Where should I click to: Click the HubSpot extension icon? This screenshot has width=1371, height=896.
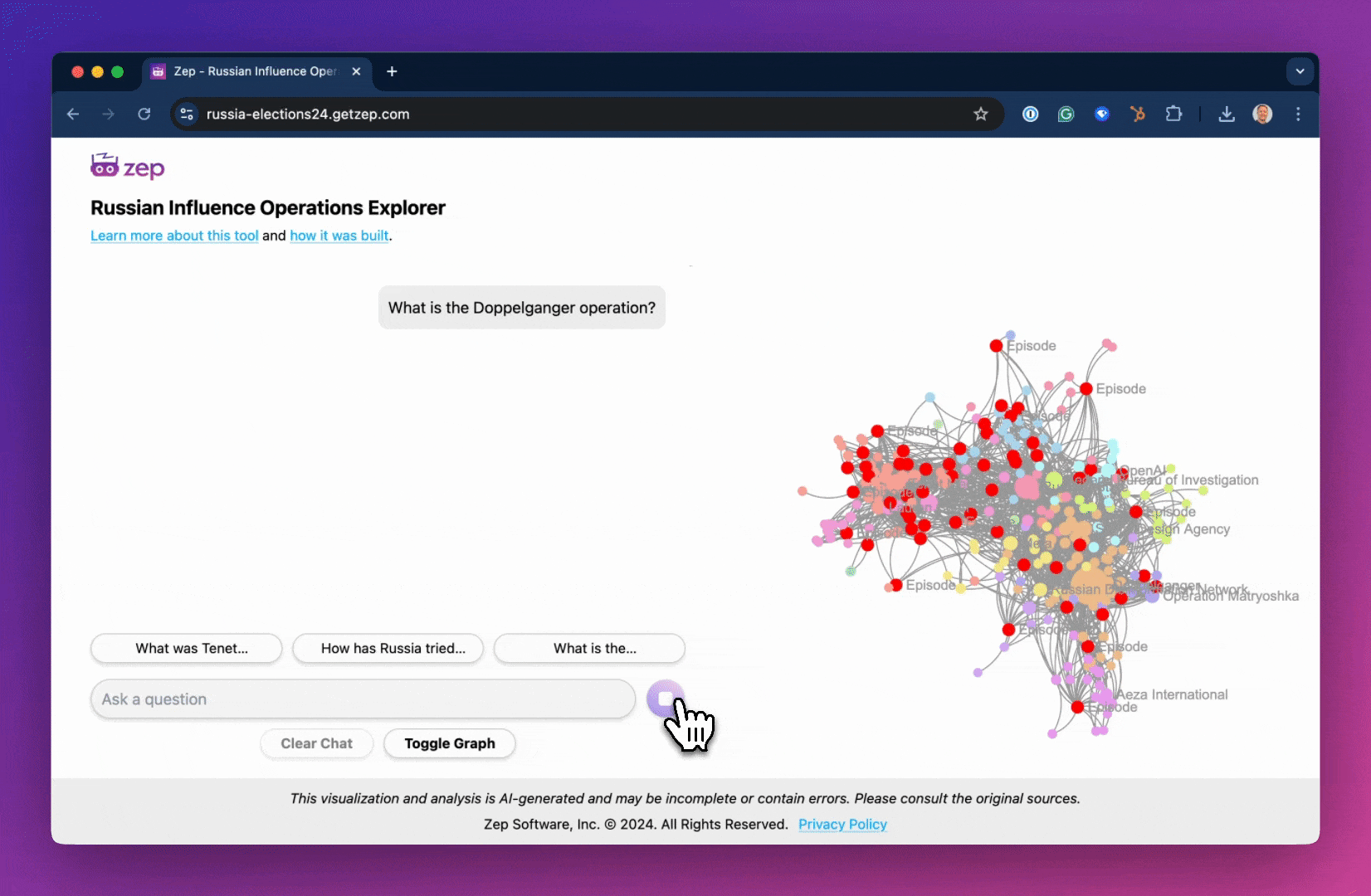tap(1138, 114)
